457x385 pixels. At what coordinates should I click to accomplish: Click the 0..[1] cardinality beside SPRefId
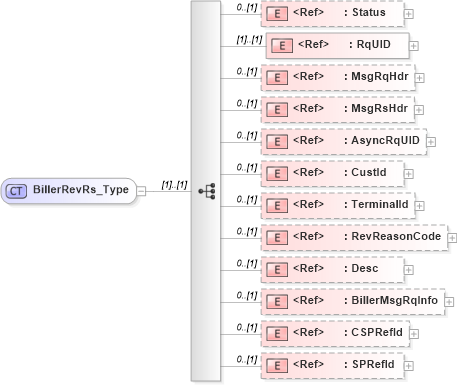[247, 360]
